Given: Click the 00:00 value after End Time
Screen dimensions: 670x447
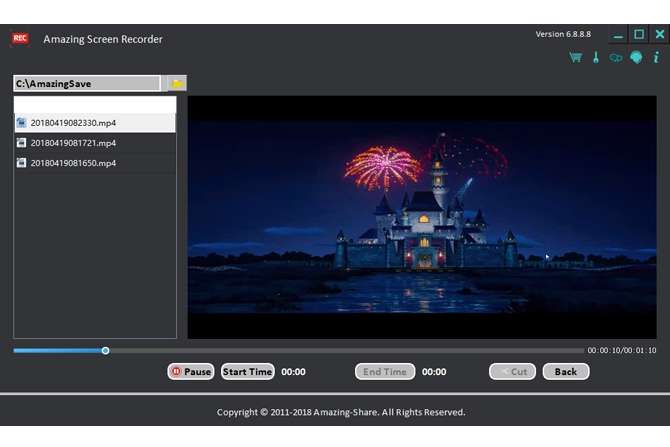Looking at the screenshot, I should pyautogui.click(x=434, y=372).
